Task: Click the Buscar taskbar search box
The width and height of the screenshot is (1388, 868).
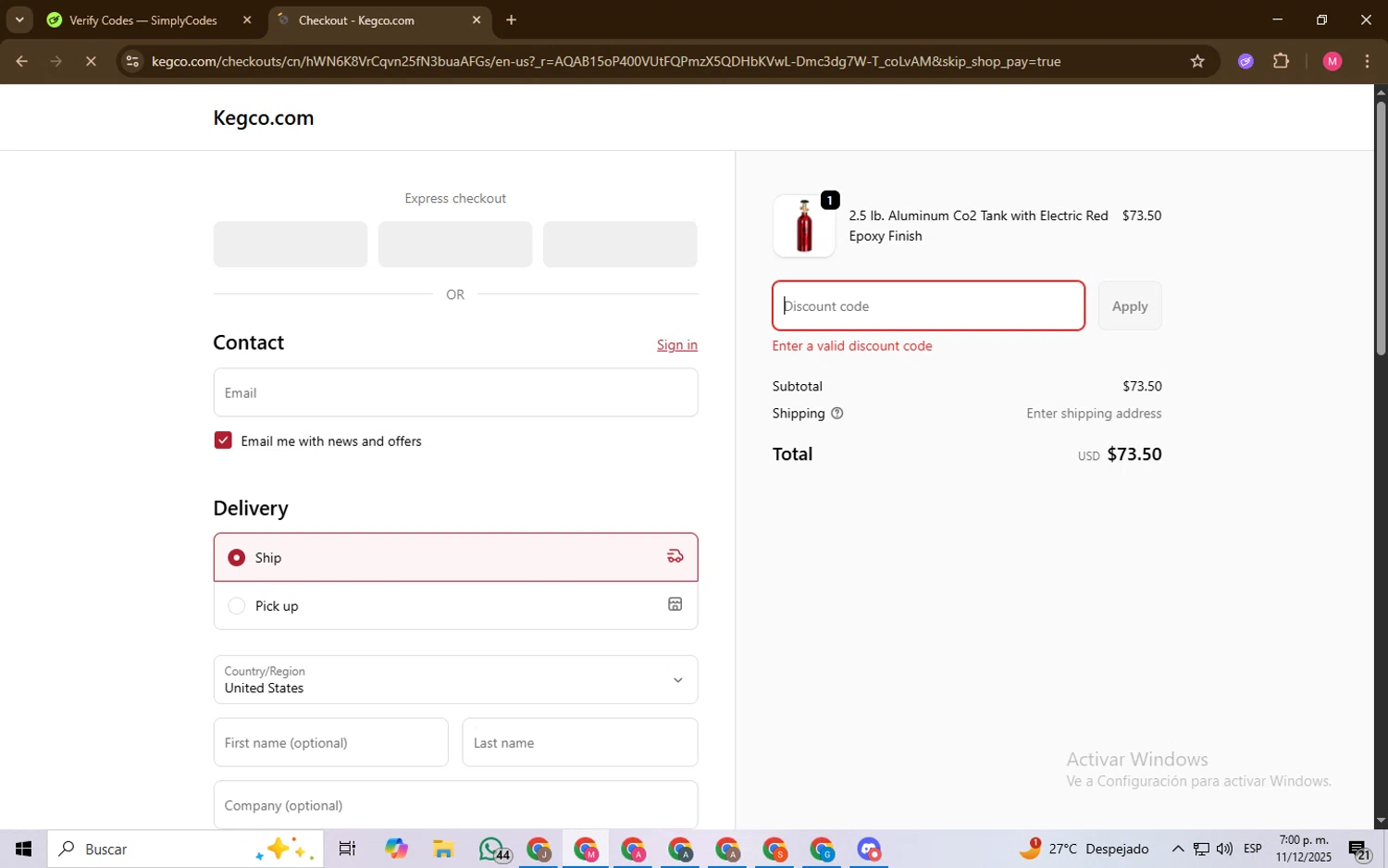Action: point(185,849)
